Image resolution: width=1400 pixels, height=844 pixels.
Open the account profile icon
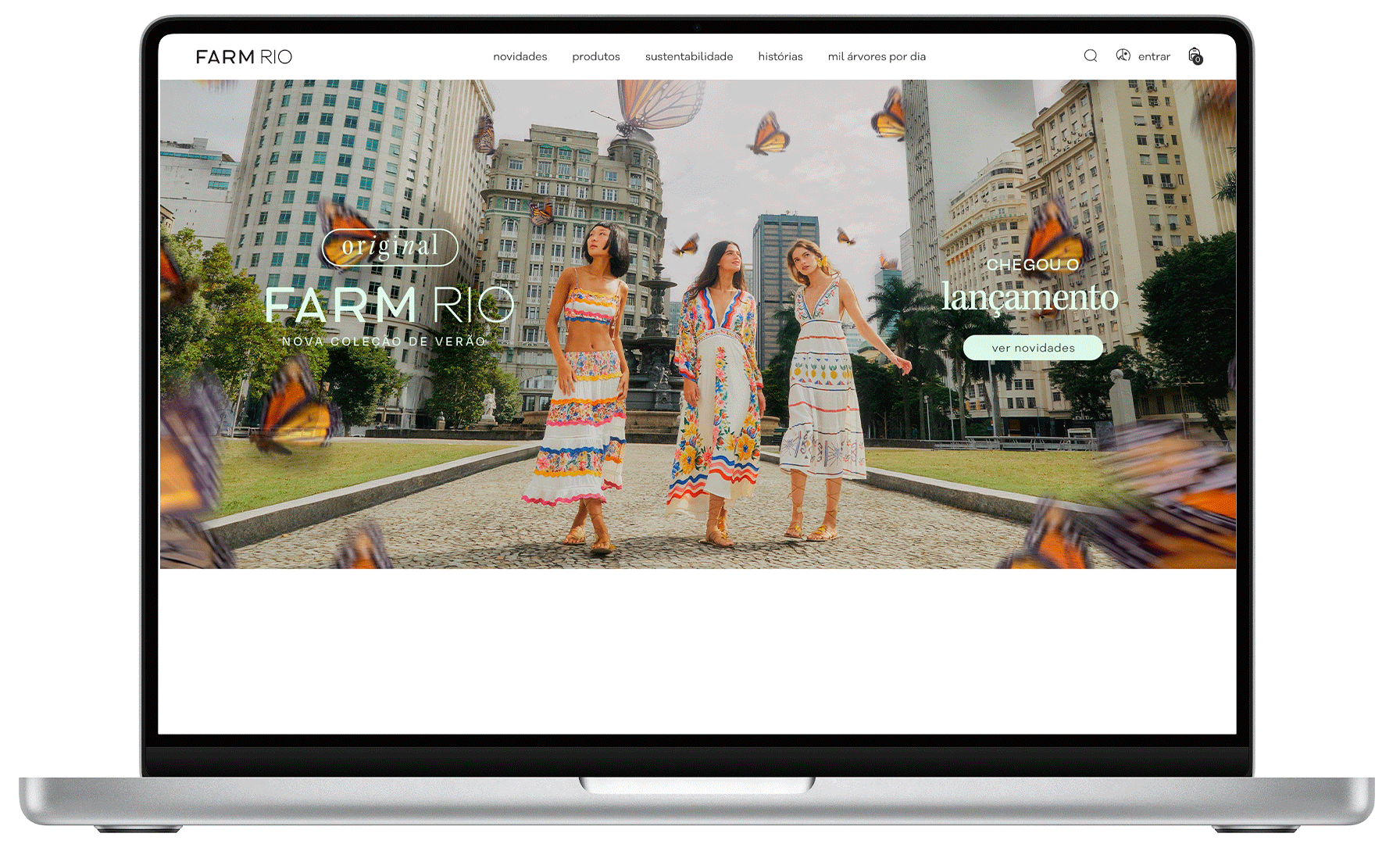(x=1123, y=55)
